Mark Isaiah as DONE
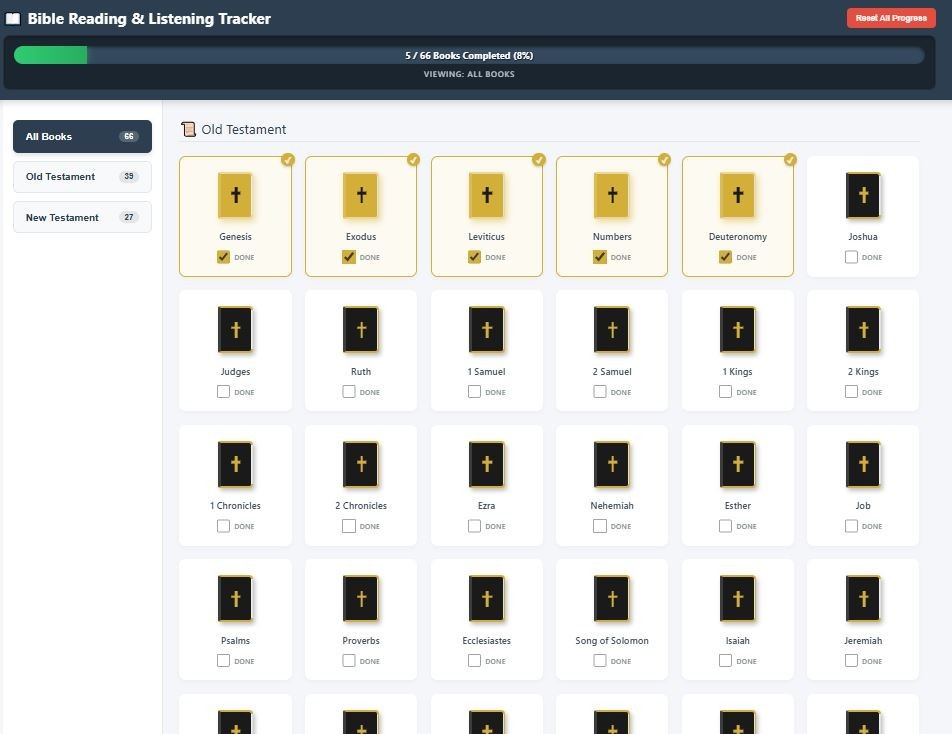 (x=725, y=661)
